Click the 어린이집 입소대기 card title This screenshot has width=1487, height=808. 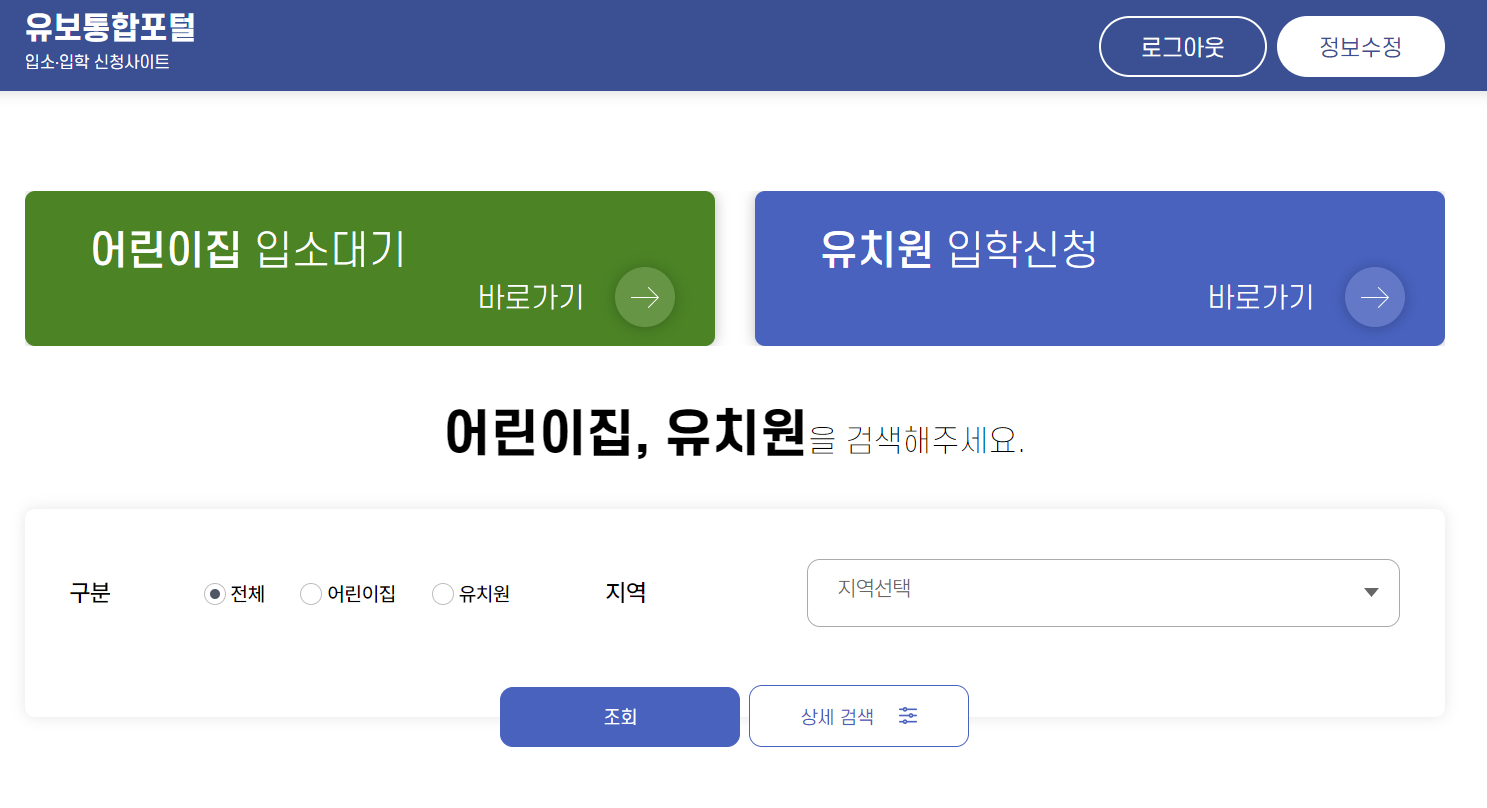(x=248, y=249)
